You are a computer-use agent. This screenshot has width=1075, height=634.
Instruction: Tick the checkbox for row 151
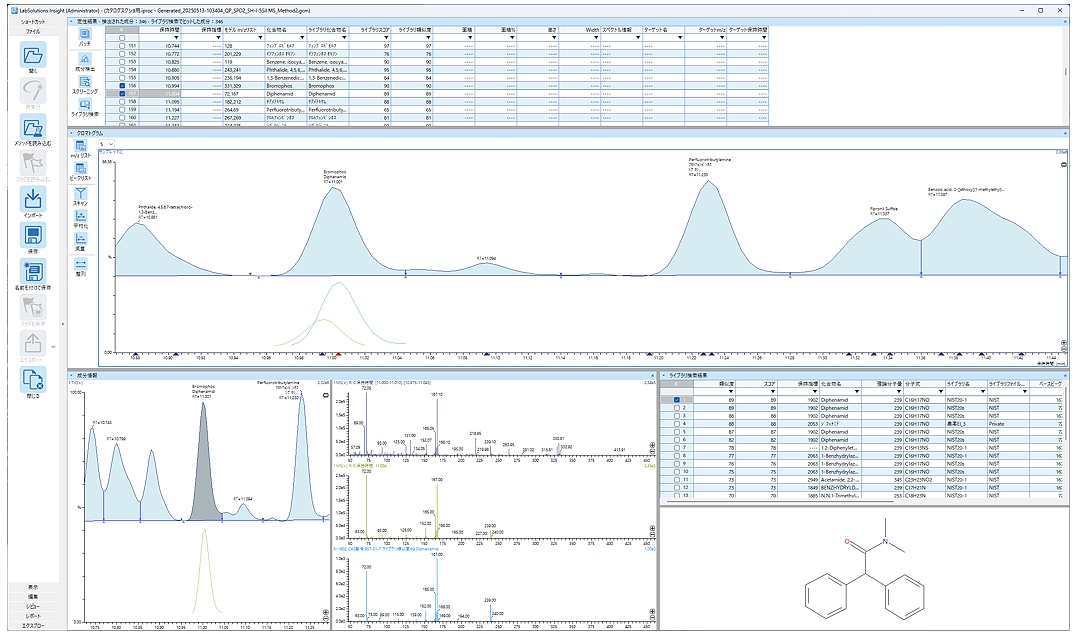pyautogui.click(x=122, y=46)
